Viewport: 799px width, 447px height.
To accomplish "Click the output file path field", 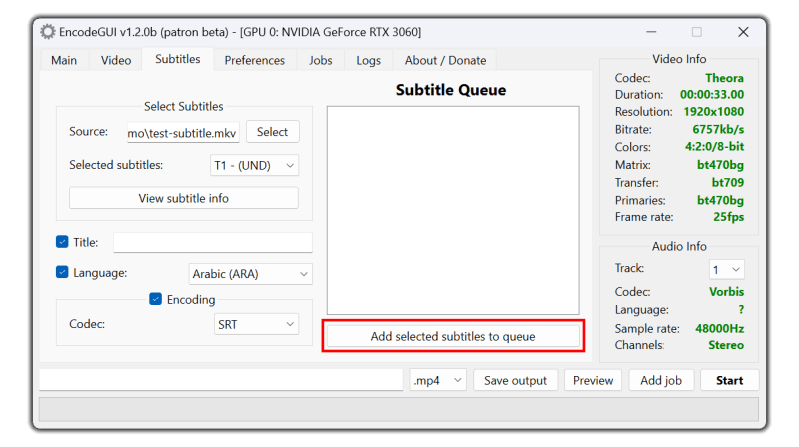I will (221, 380).
